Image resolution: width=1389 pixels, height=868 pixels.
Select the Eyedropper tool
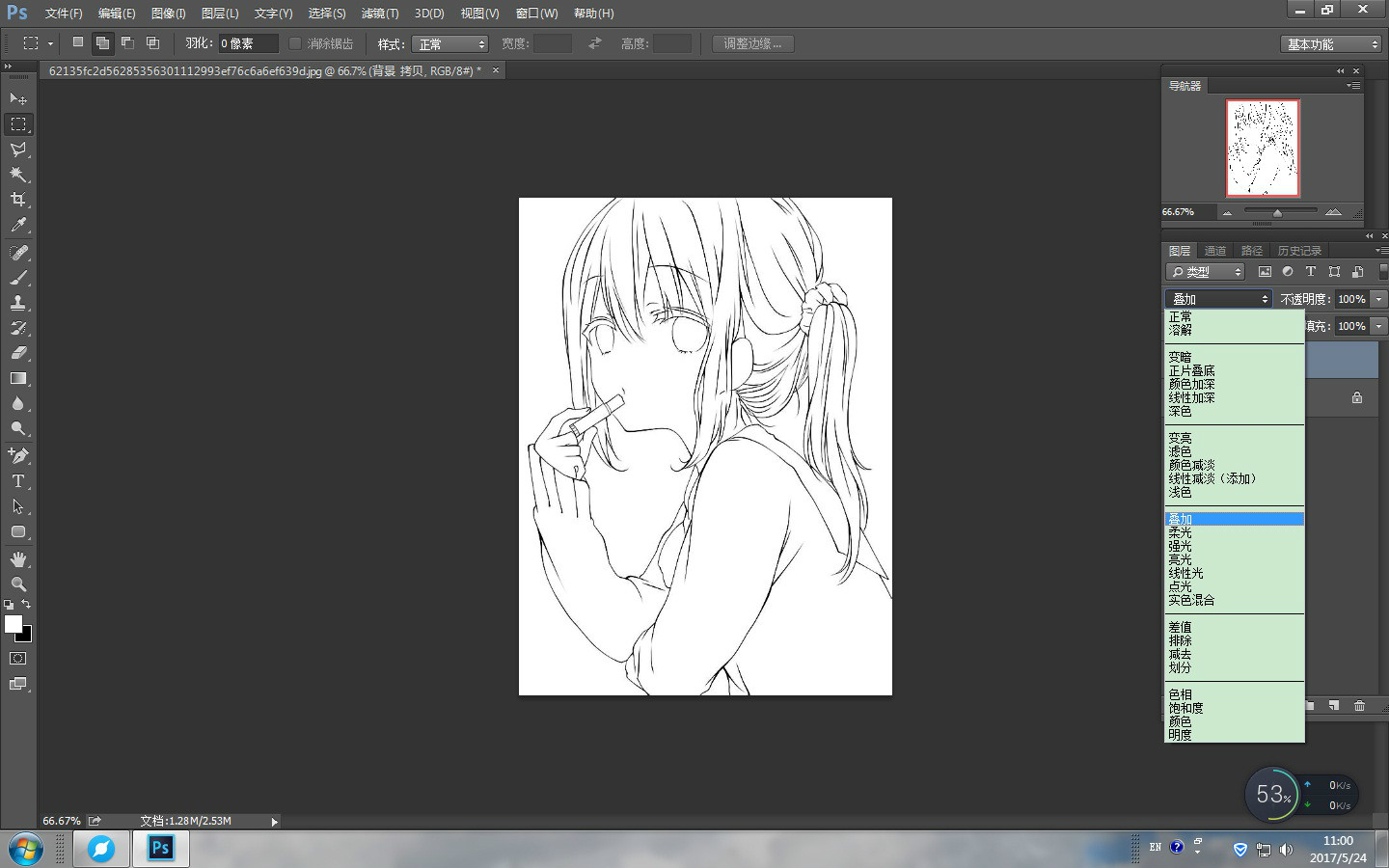18,225
